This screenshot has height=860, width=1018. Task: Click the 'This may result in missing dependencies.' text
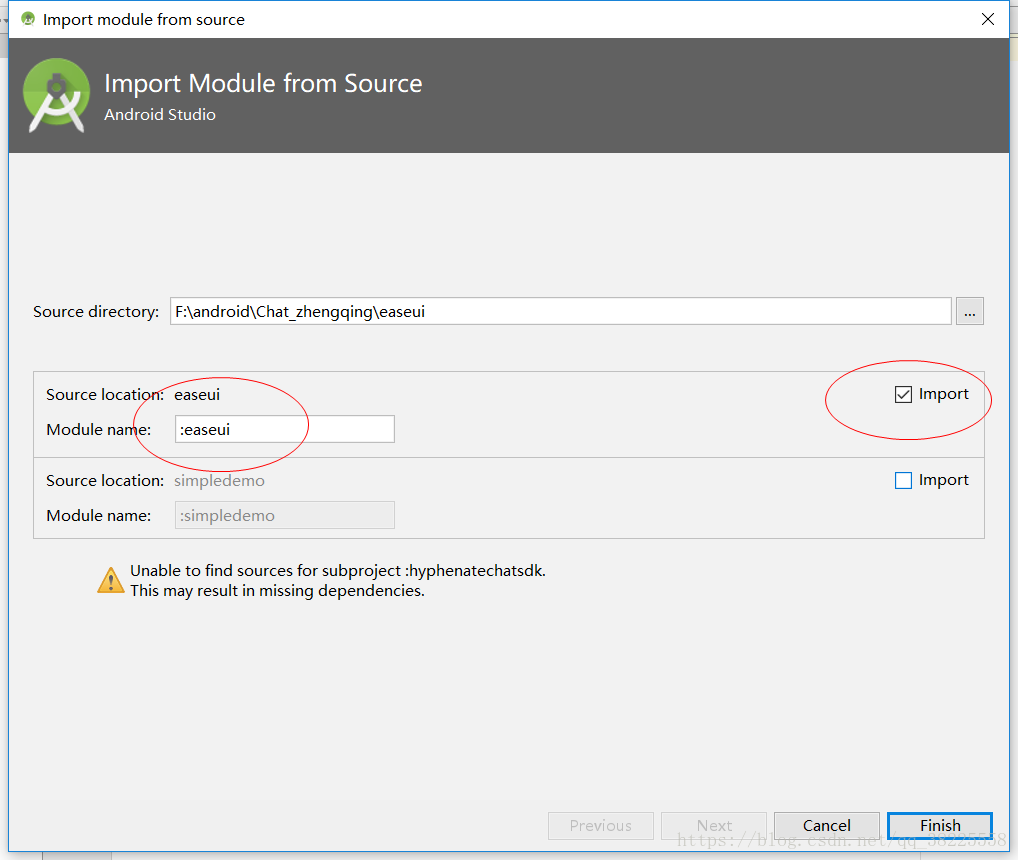coord(277,591)
